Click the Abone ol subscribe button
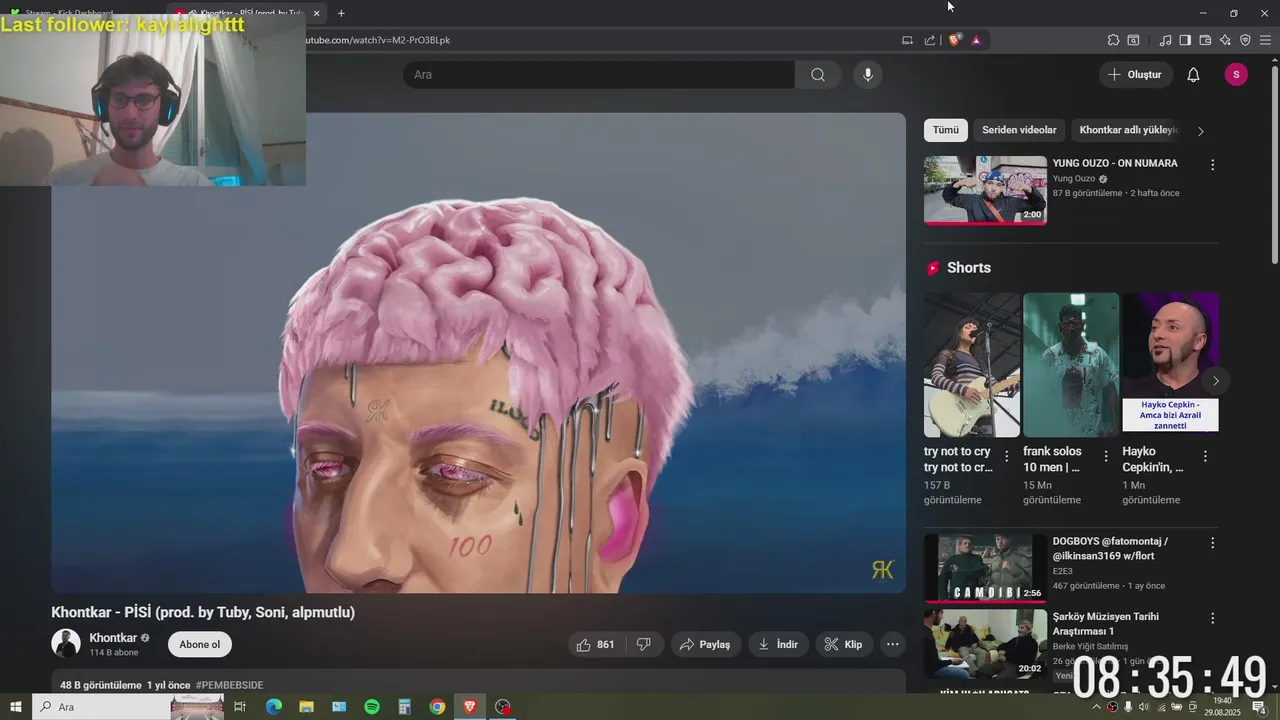1280x720 pixels. tap(200, 644)
